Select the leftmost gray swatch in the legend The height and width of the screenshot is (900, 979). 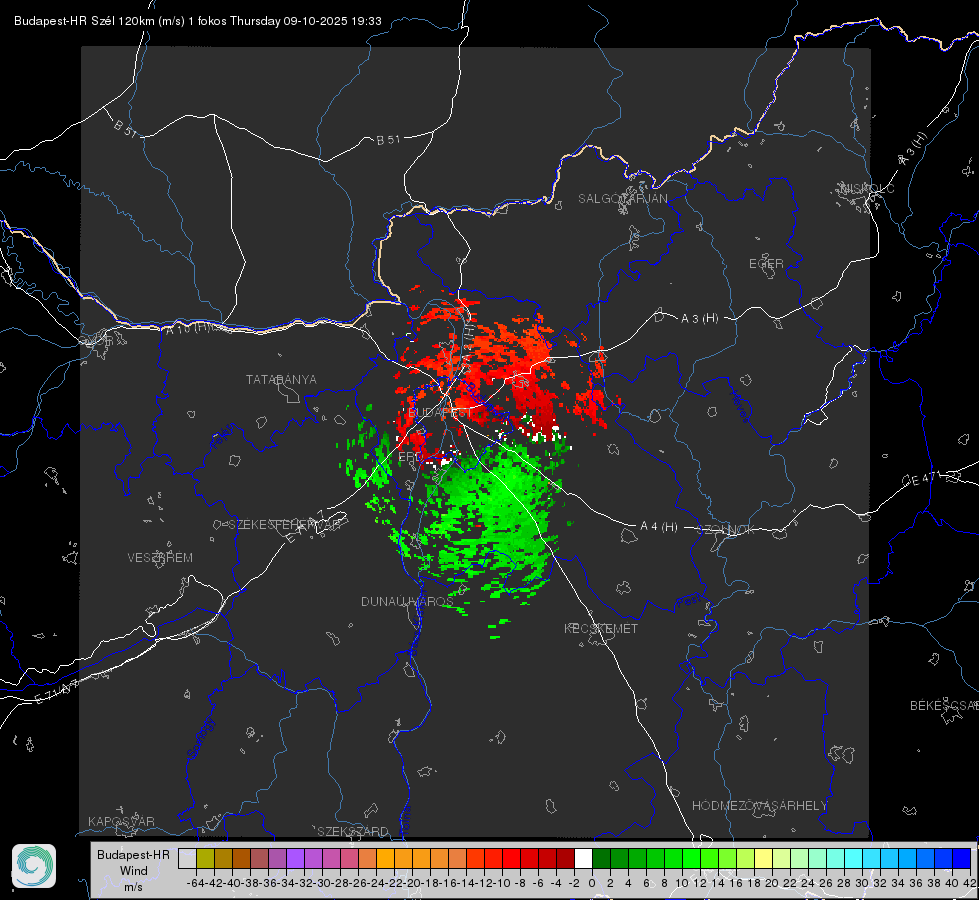point(187,858)
